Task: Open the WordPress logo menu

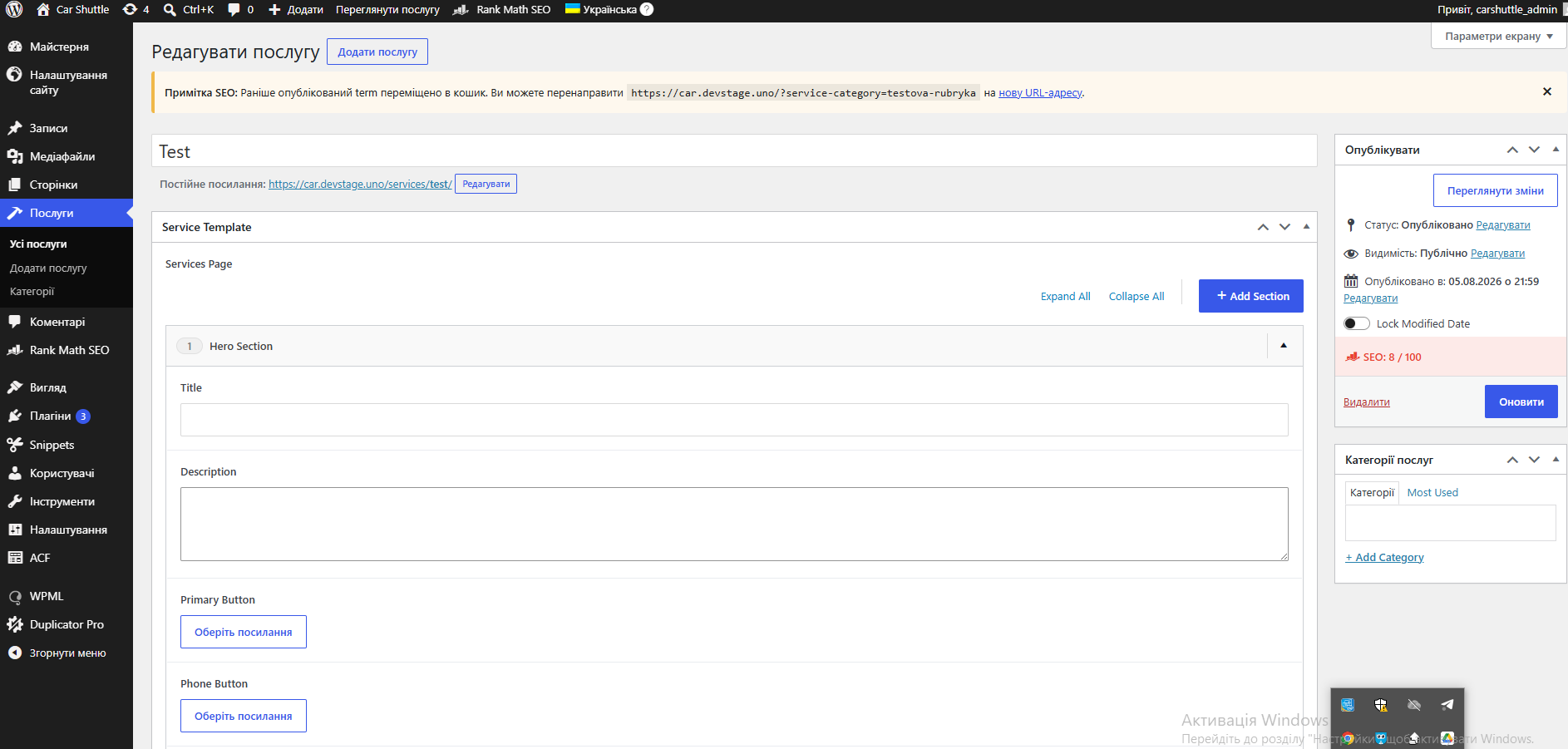Action: click(x=14, y=10)
